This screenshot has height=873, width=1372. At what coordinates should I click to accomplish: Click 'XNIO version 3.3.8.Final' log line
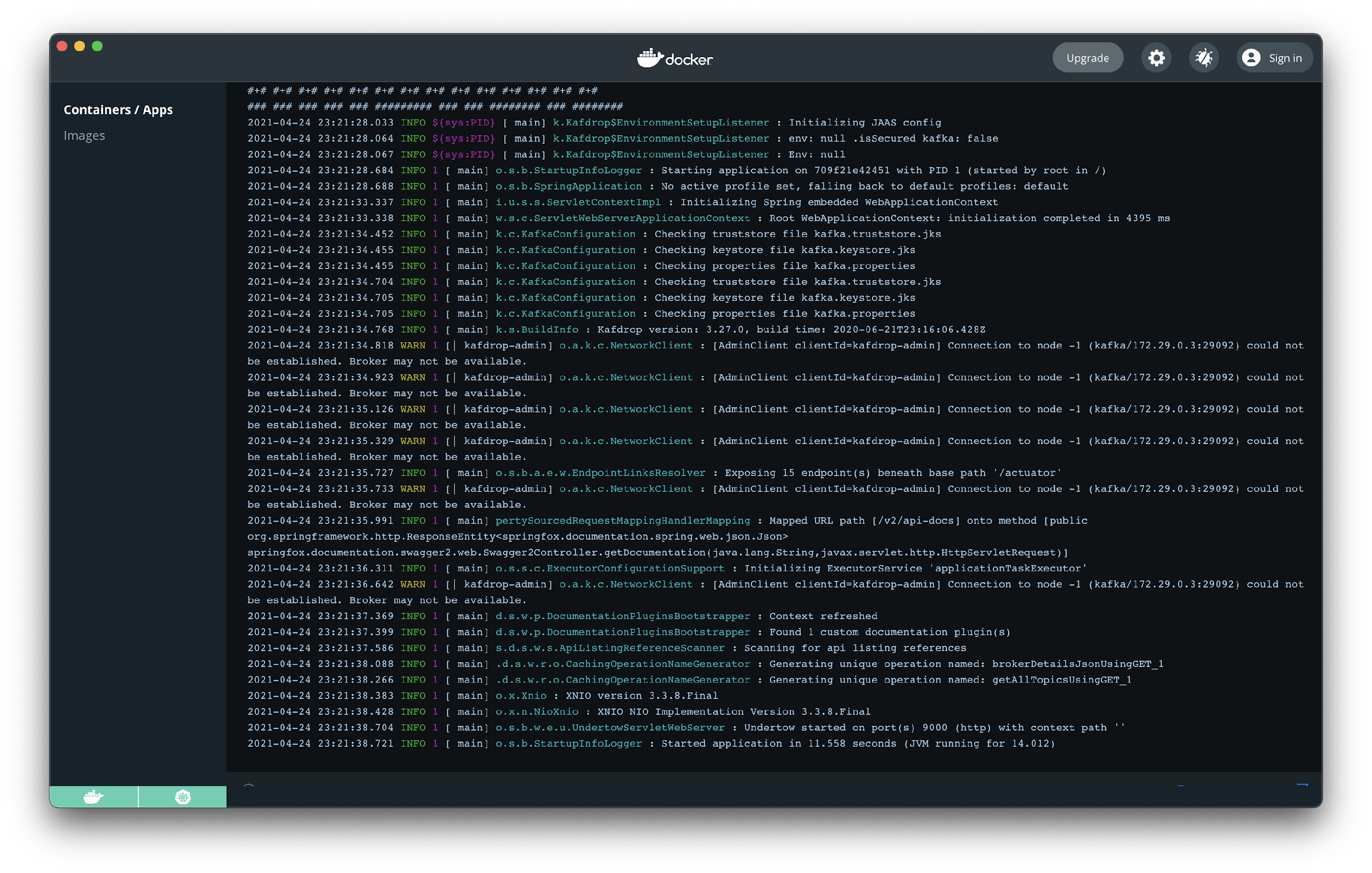[482, 696]
